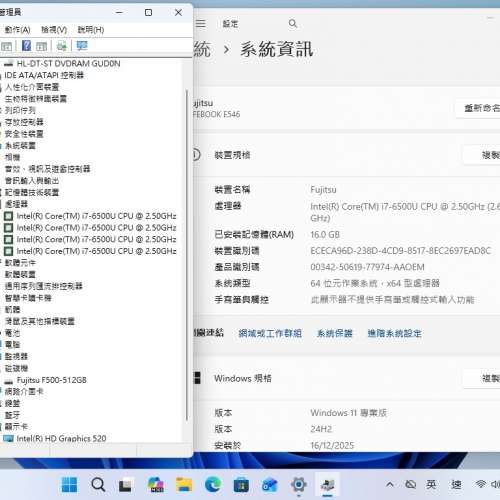Toggle the action pane toolbar icon
500x500 pixels.
[x=42, y=46]
